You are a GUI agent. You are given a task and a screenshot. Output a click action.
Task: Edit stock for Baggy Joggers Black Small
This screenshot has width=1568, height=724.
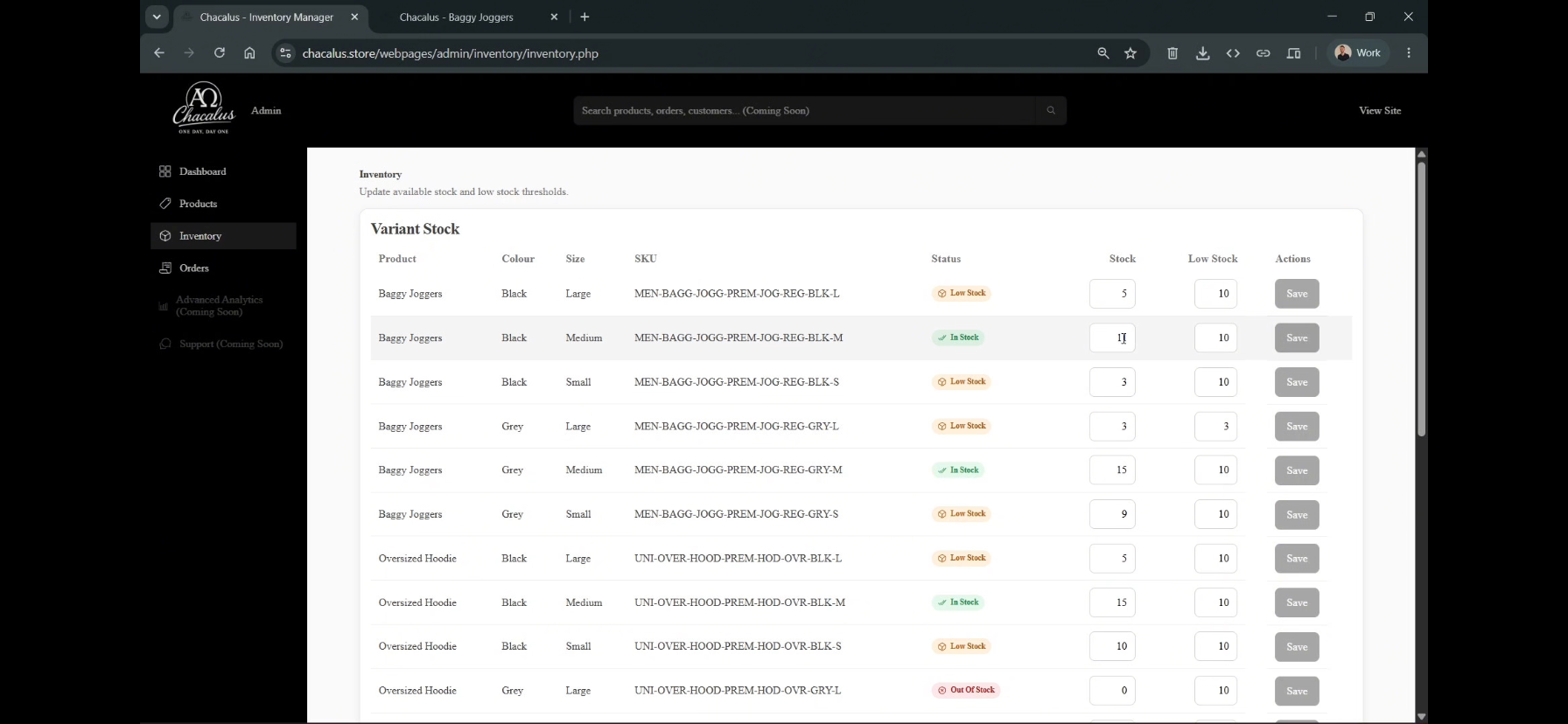[x=1112, y=382]
